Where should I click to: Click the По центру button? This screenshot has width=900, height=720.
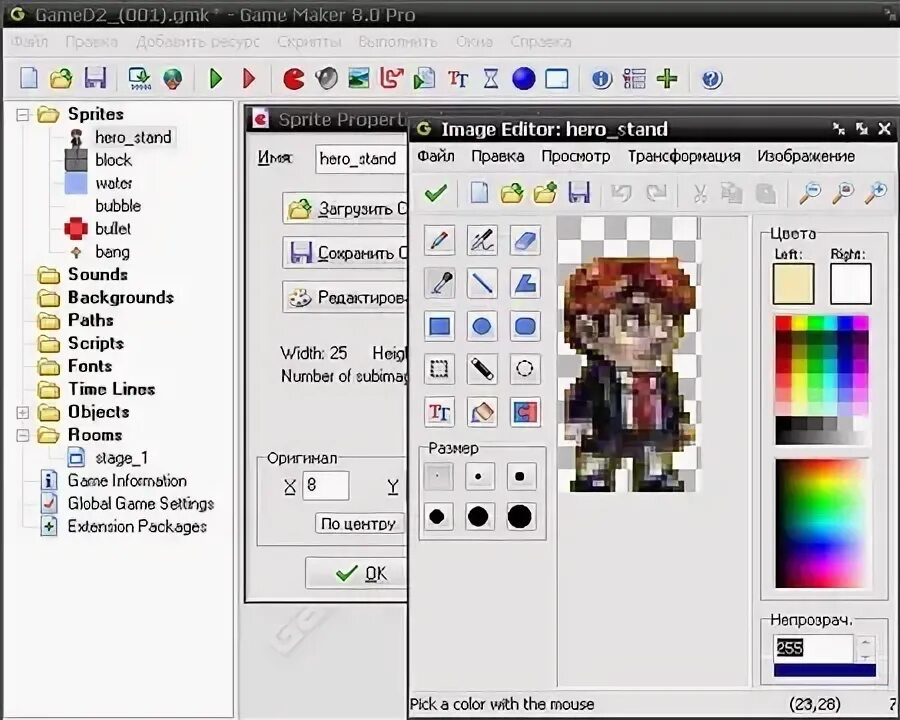click(x=357, y=523)
